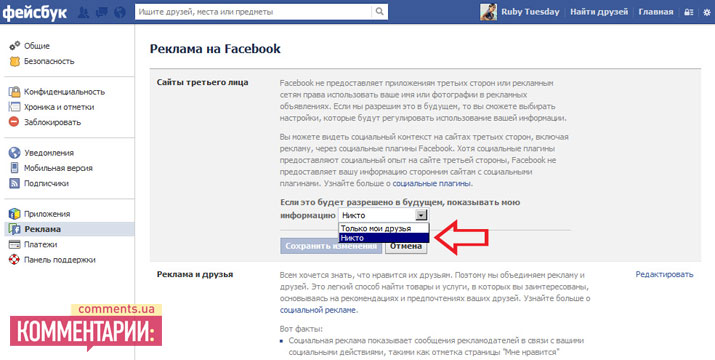
Task: Click the Хроника и отметки icon
Action: click(15, 107)
